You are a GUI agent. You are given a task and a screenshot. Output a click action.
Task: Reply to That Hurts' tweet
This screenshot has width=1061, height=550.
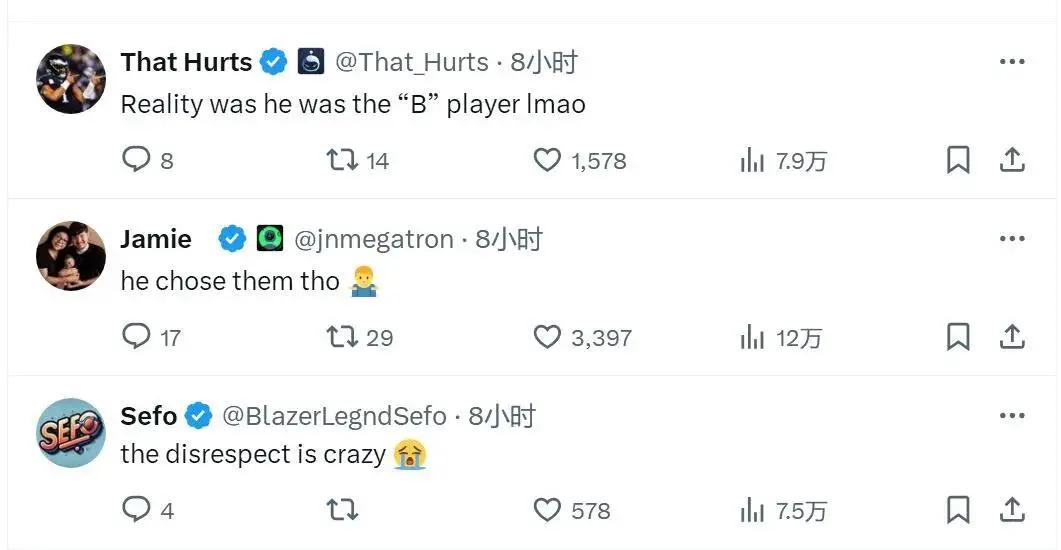pos(136,160)
